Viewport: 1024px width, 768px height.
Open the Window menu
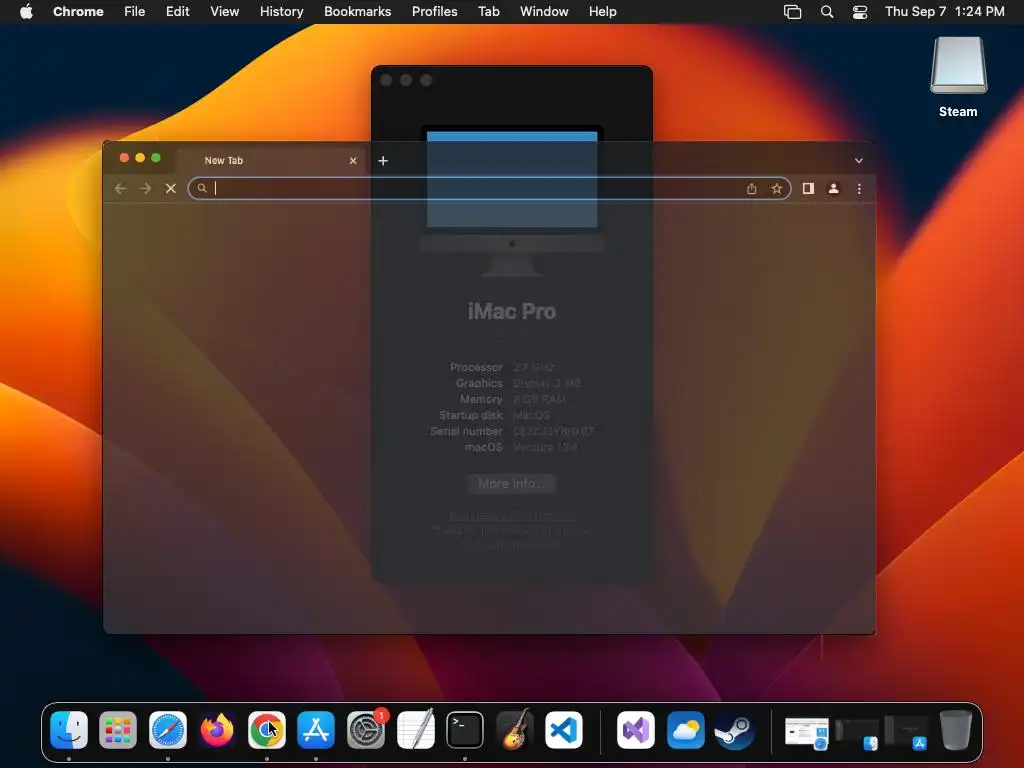pyautogui.click(x=544, y=12)
